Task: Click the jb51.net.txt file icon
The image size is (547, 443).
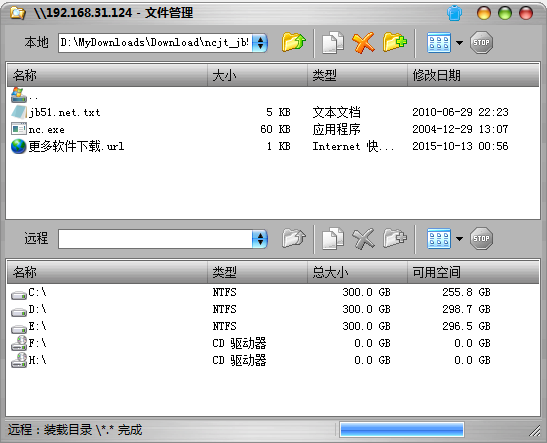Action: pos(19,112)
